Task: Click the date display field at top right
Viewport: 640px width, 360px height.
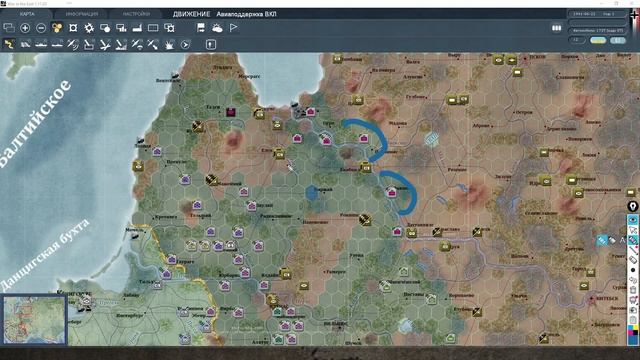Action: click(x=598, y=13)
